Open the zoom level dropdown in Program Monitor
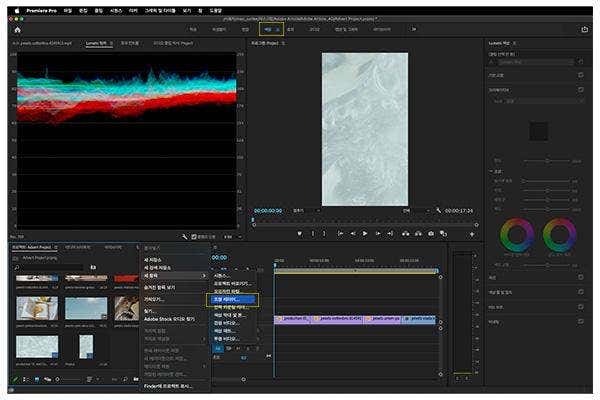The image size is (600, 400). coord(304,211)
